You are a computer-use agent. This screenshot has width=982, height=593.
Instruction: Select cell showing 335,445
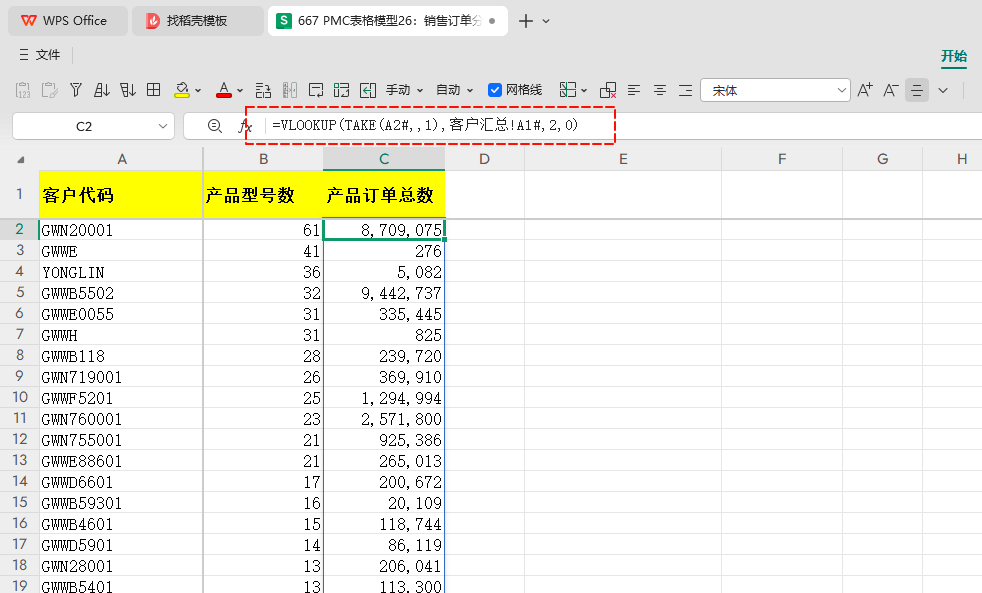point(384,314)
